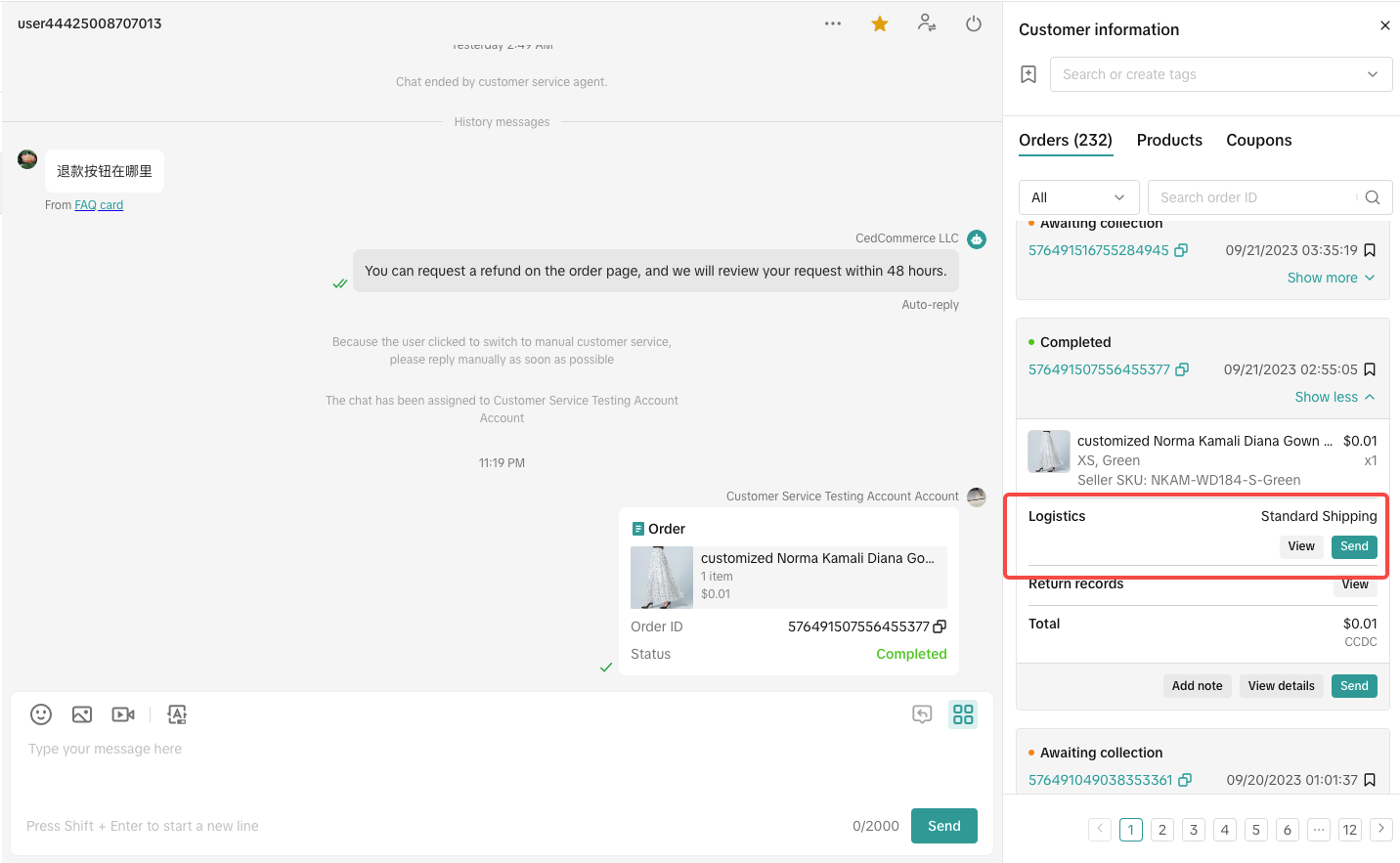The height and width of the screenshot is (863, 1400).
Task: Click the transfer chat person icon
Action: (x=927, y=23)
